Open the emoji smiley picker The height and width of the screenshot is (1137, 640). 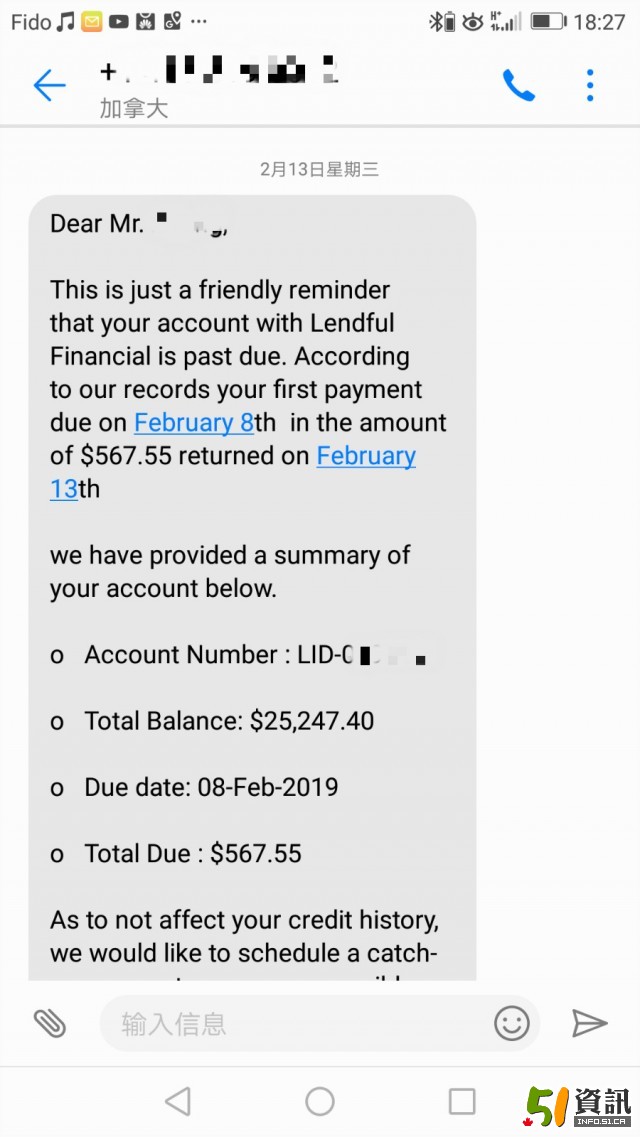pyautogui.click(x=512, y=1023)
